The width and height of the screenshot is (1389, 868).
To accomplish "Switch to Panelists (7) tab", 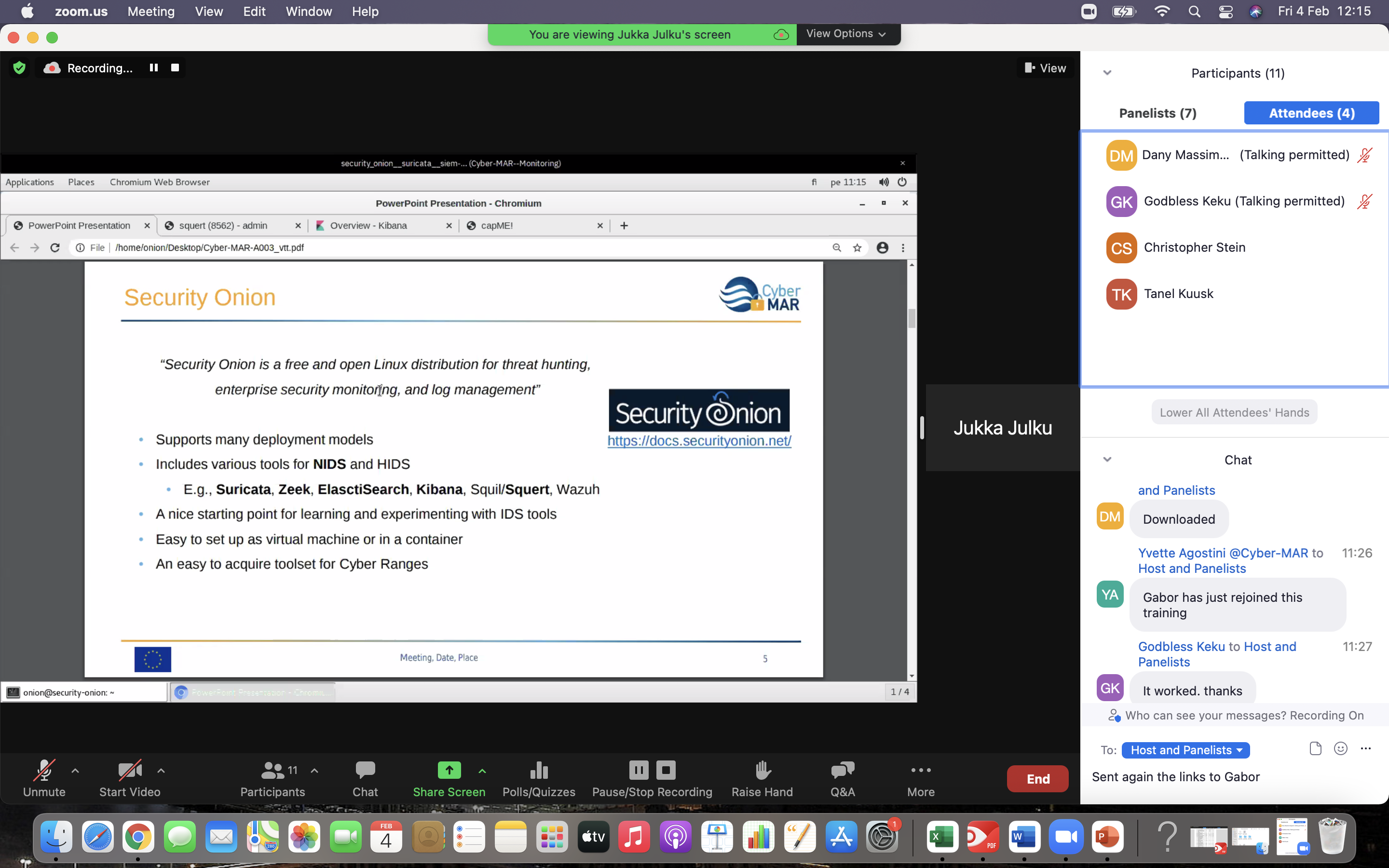I will tap(1157, 113).
